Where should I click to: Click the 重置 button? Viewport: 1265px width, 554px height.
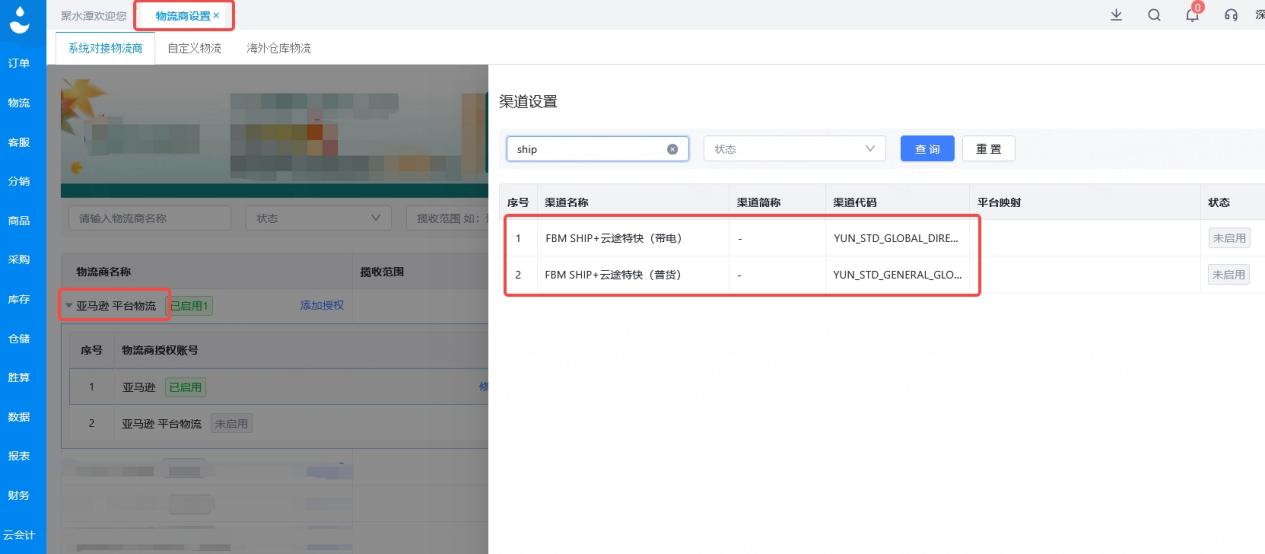[988, 149]
